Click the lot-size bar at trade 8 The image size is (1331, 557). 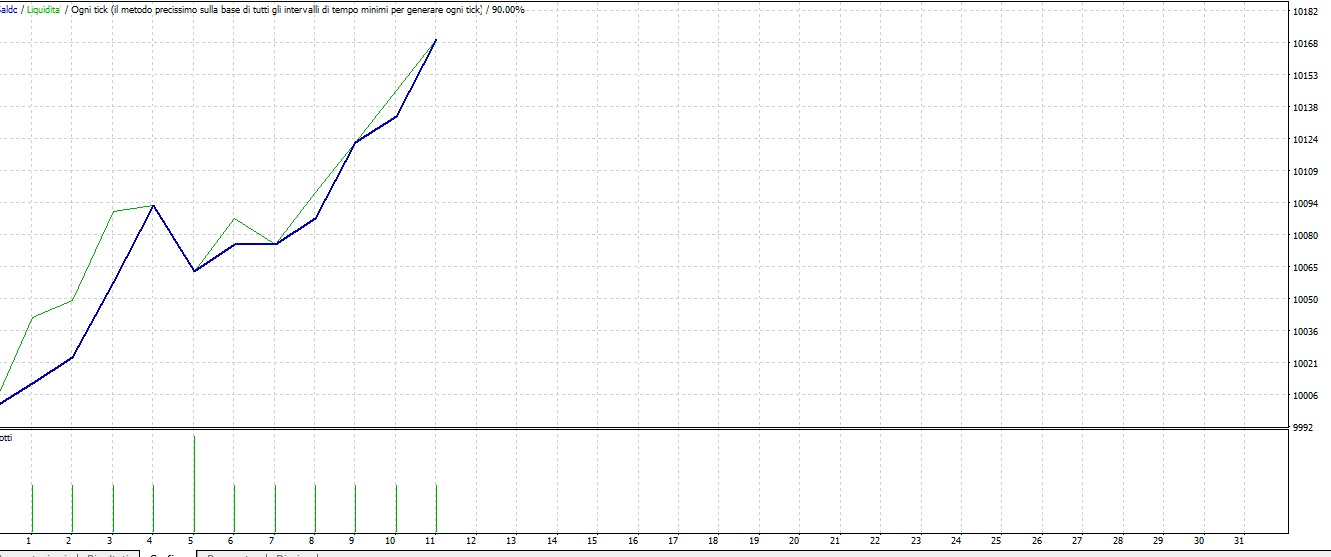pyautogui.click(x=315, y=509)
